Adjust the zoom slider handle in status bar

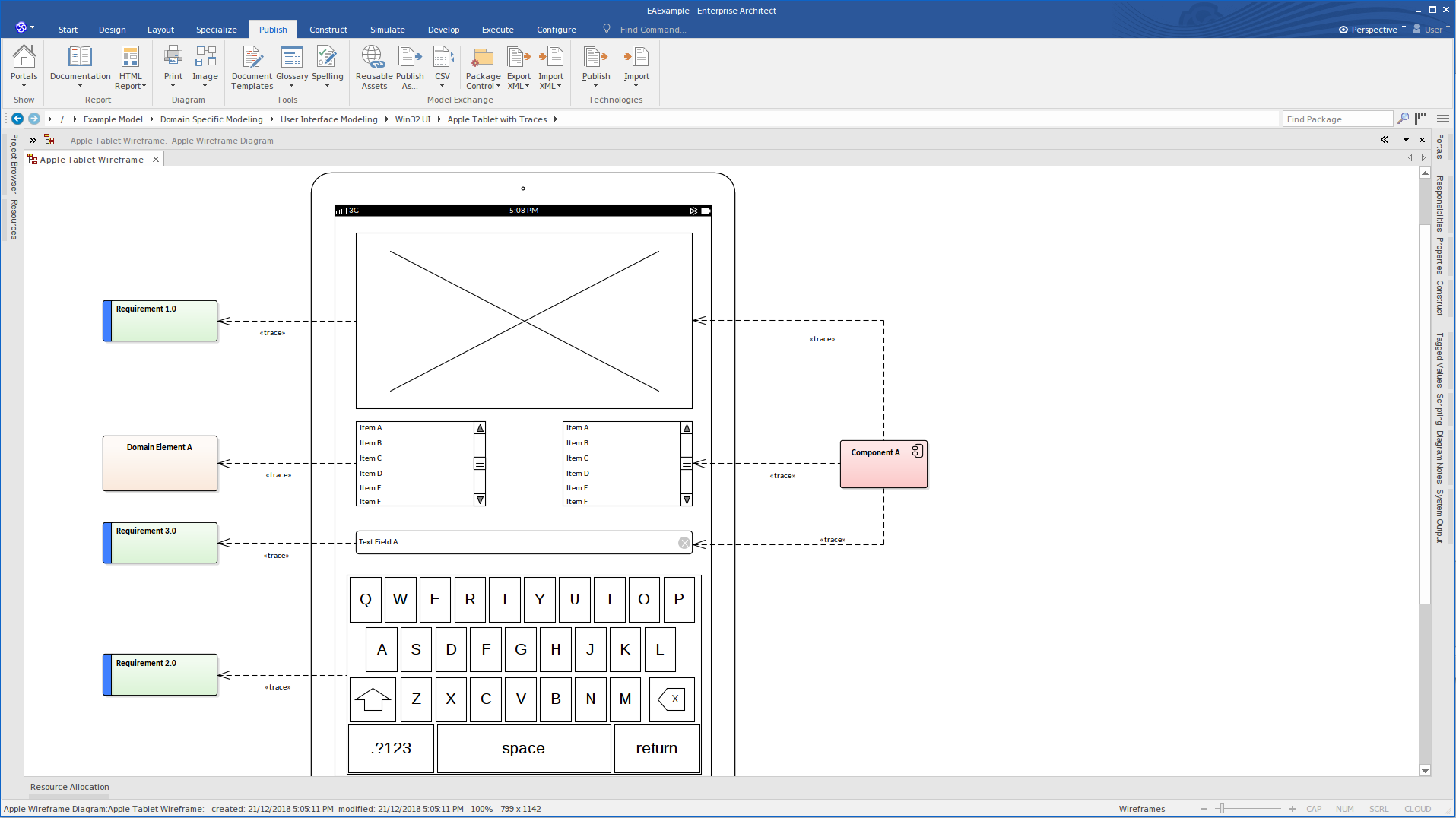click(1221, 809)
